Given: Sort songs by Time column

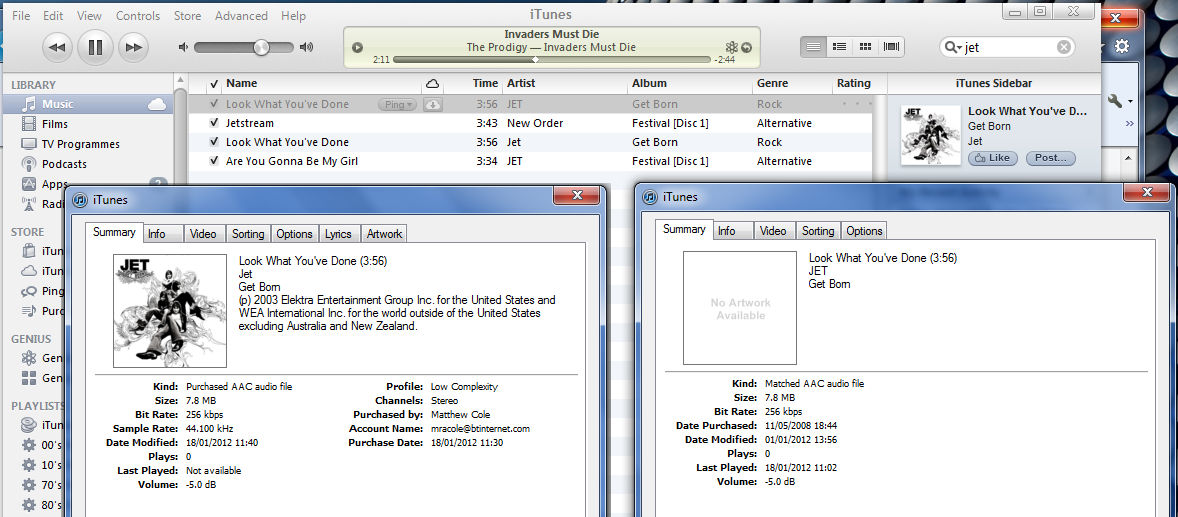Looking at the screenshot, I should coord(485,83).
